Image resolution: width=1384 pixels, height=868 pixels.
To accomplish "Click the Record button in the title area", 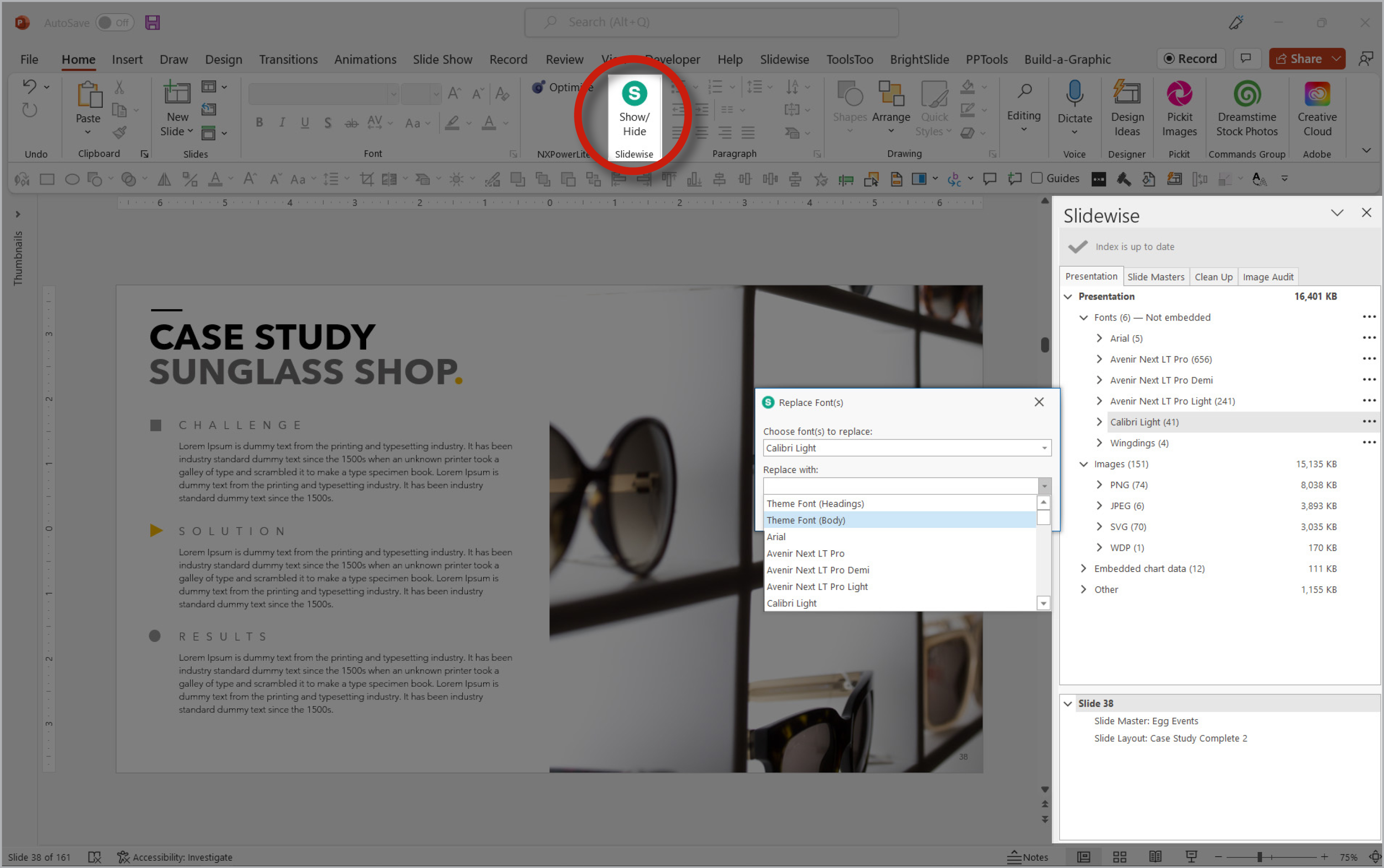I will tap(1190, 58).
